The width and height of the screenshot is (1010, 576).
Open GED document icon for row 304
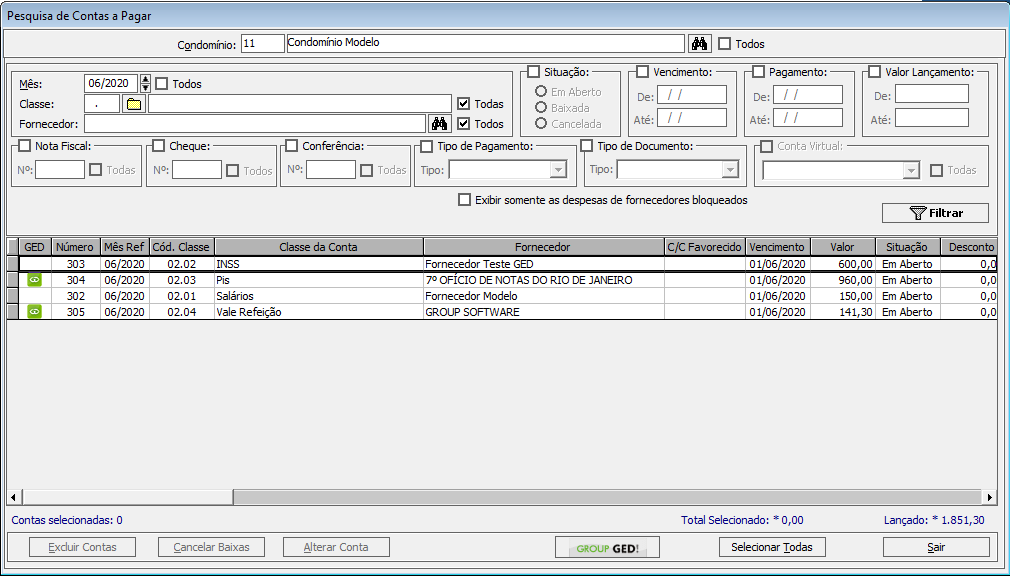click(x=35, y=280)
